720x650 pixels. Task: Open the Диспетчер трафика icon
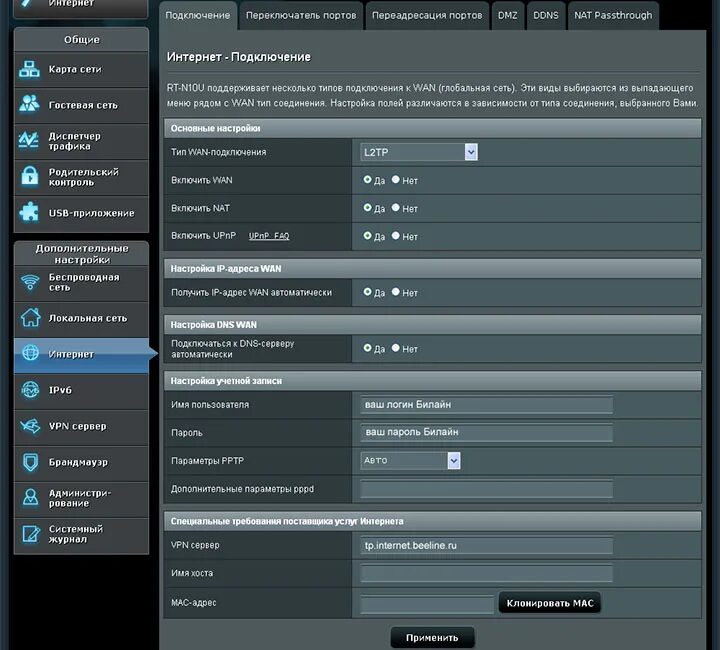click(28, 140)
